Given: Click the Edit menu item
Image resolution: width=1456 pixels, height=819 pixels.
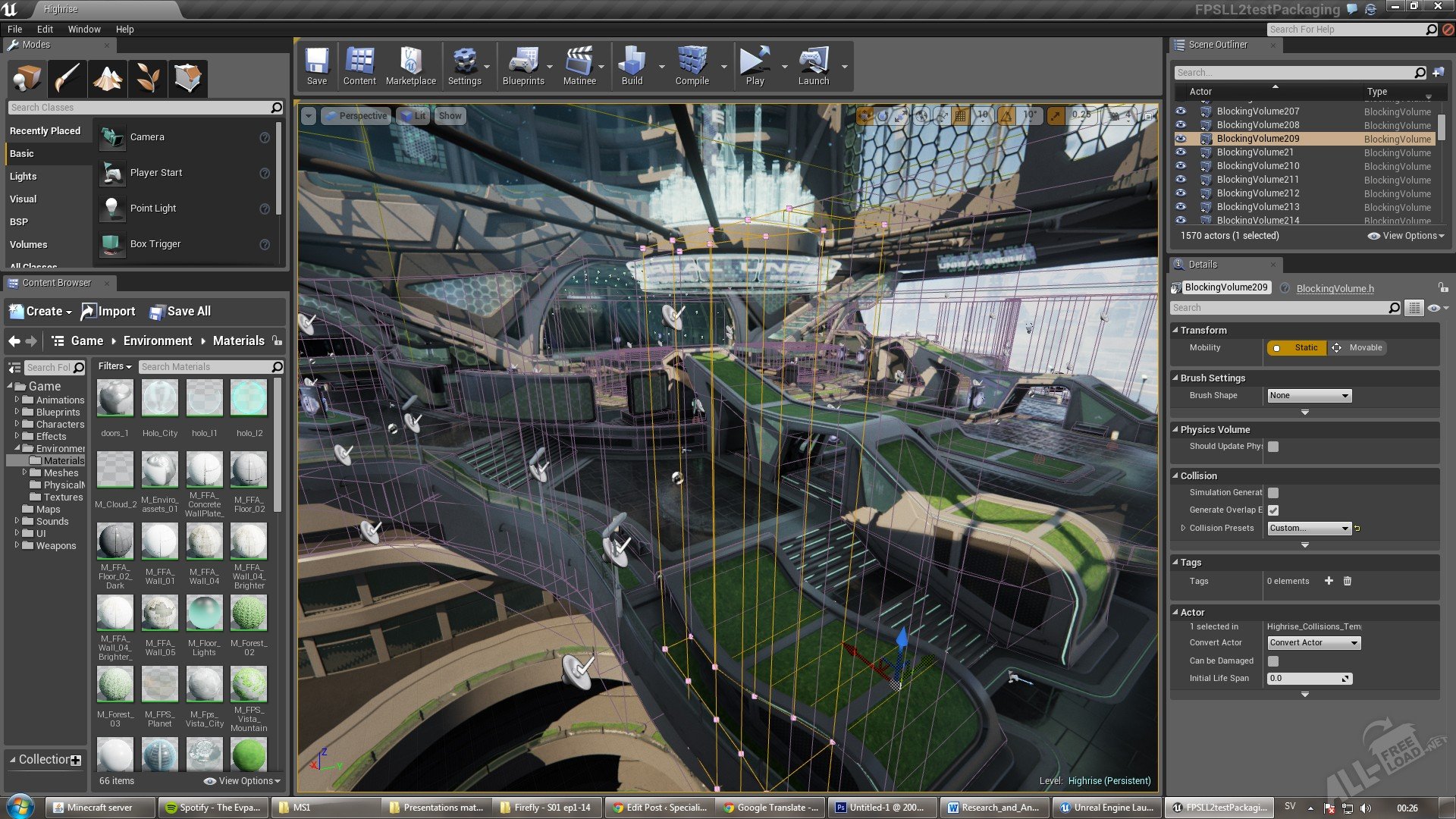Looking at the screenshot, I should (45, 29).
